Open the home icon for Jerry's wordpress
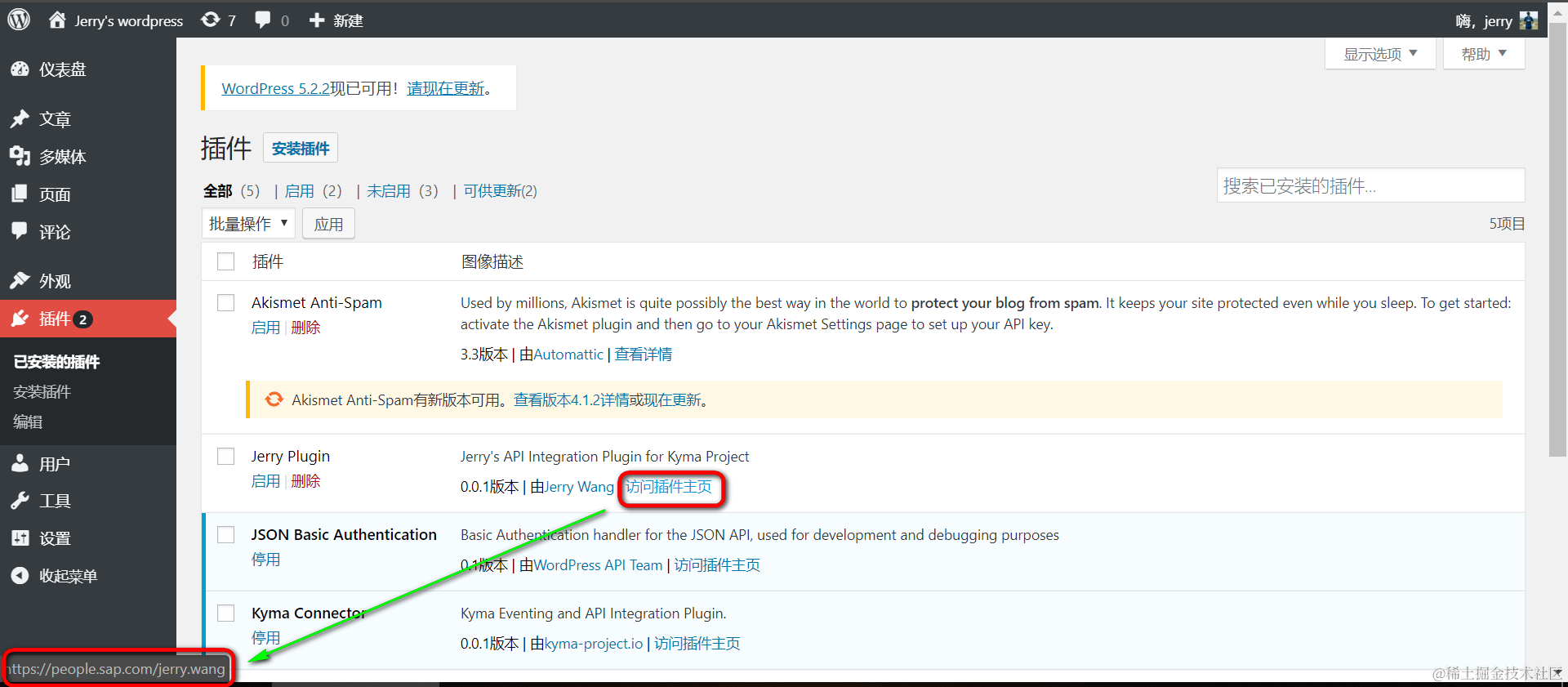The width and height of the screenshot is (1568, 687). click(x=57, y=20)
